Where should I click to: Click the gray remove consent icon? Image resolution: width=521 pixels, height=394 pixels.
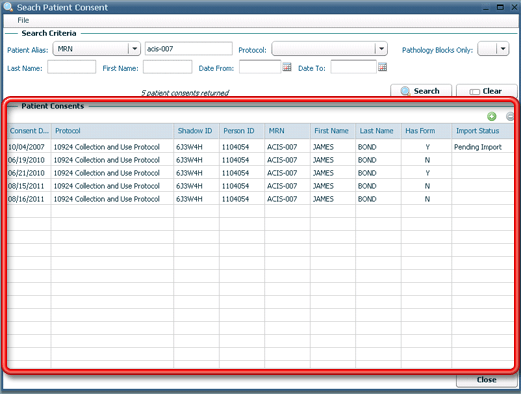pyautogui.click(x=510, y=116)
